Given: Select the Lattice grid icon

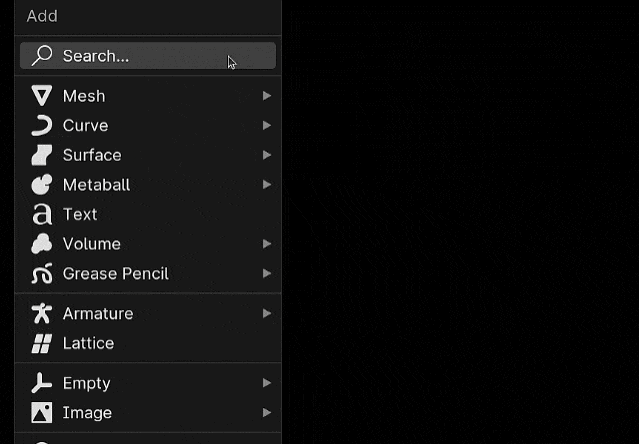Looking at the screenshot, I should 42,343.
